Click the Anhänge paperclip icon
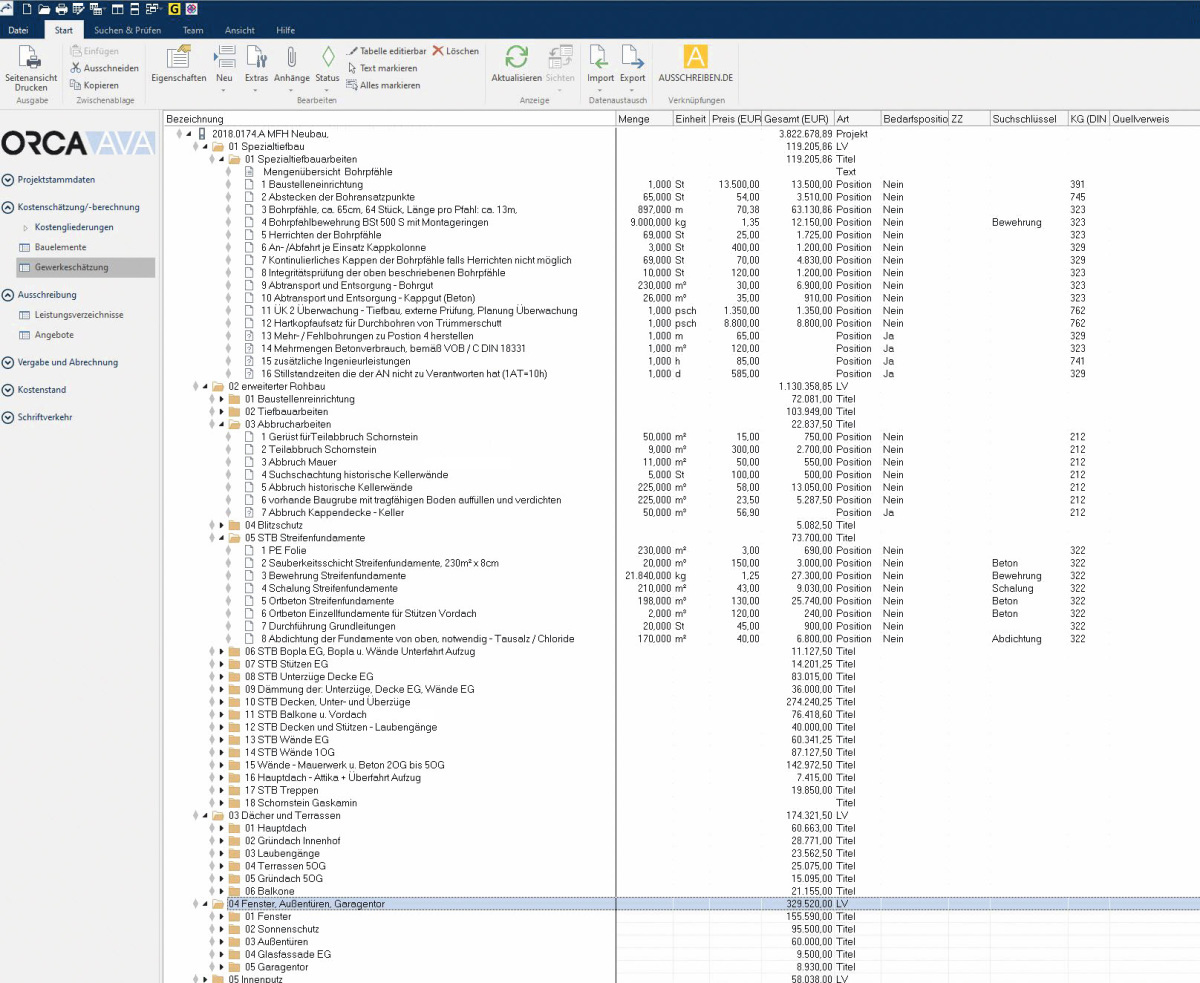The width and height of the screenshot is (1200, 983). (291, 57)
